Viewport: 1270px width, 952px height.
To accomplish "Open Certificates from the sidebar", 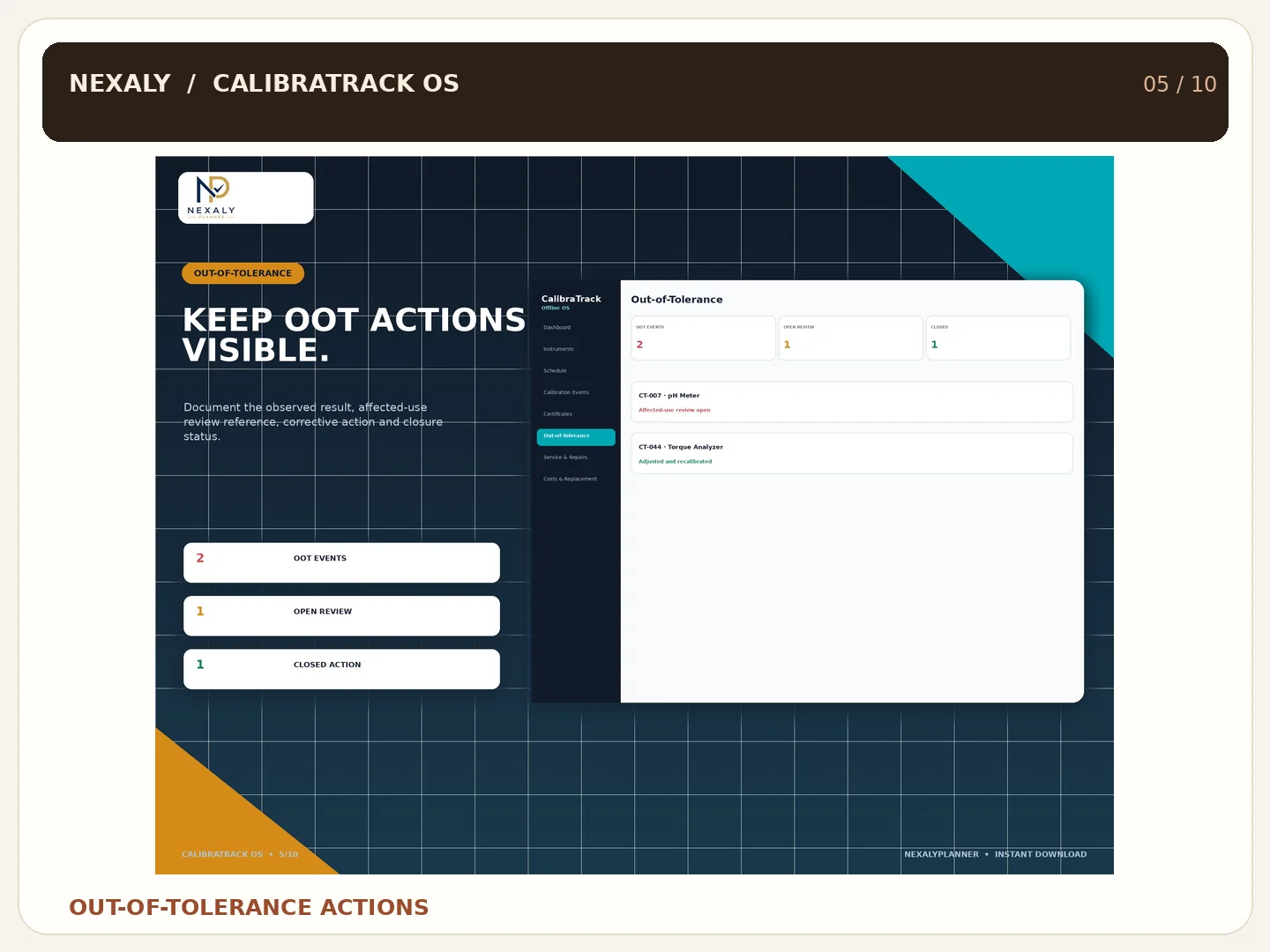I will tap(557, 414).
